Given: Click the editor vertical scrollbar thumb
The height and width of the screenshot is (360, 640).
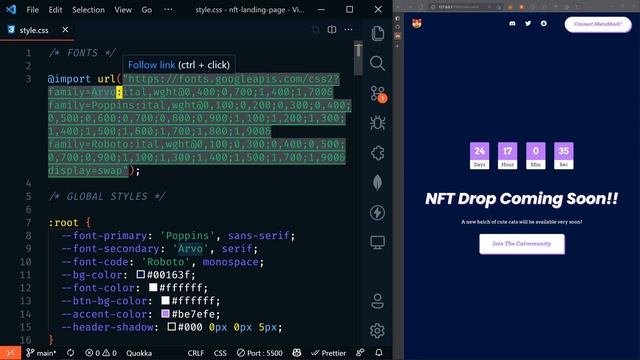Looking at the screenshot, I should pos(358,58).
